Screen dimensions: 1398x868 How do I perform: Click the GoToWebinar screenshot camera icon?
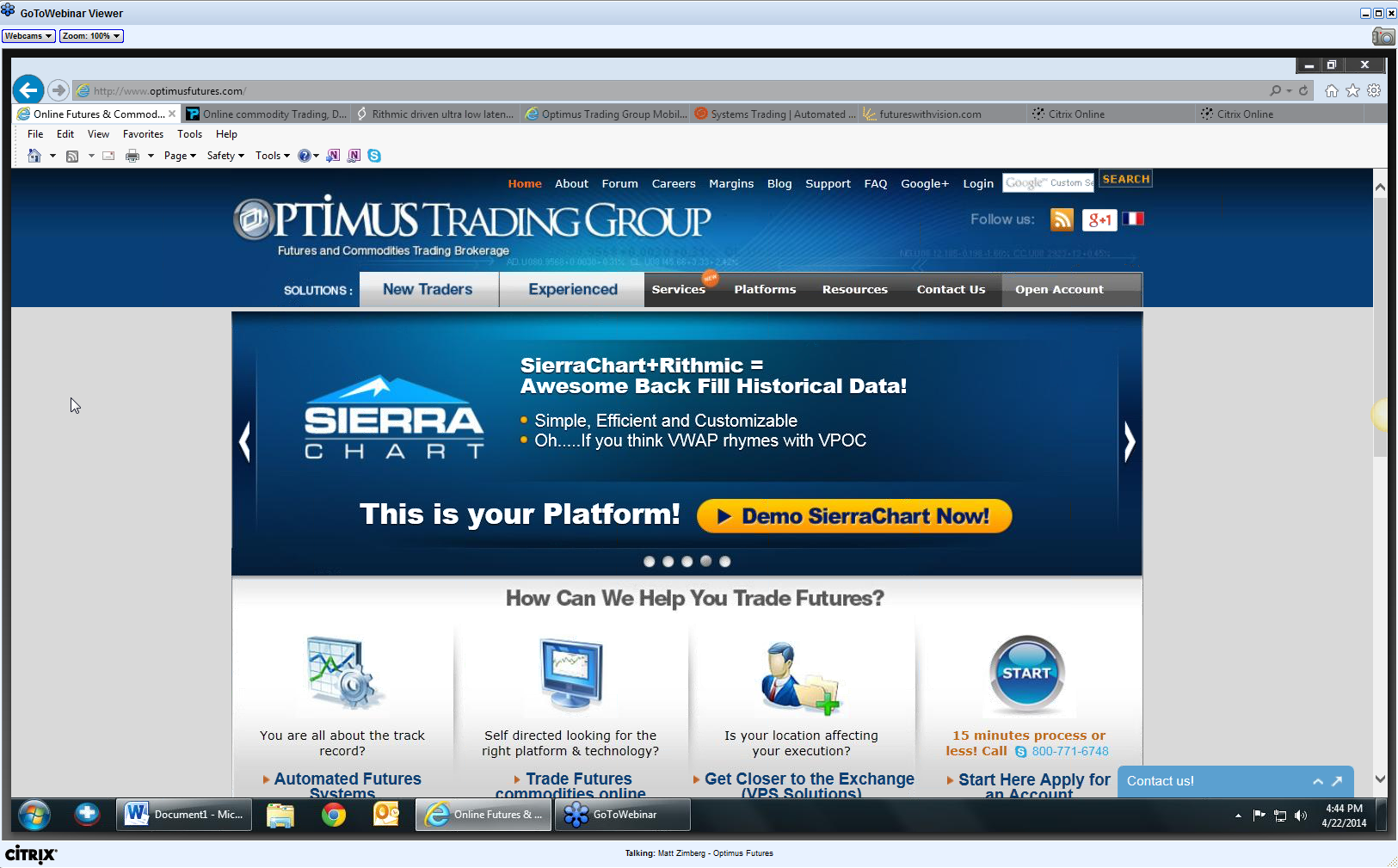pyautogui.click(x=1383, y=36)
